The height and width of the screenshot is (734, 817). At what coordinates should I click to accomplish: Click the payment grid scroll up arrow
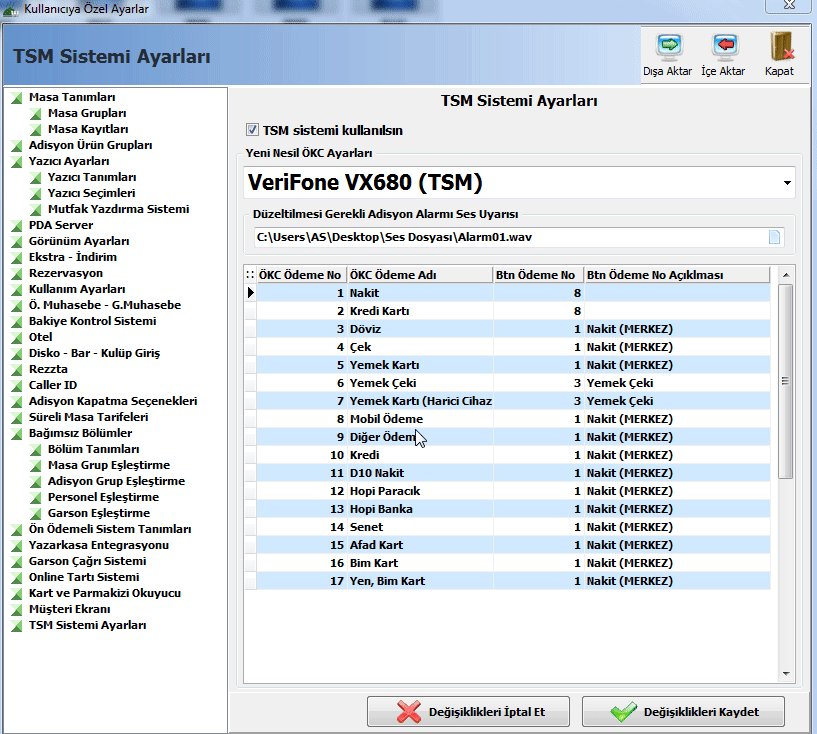coord(786,275)
